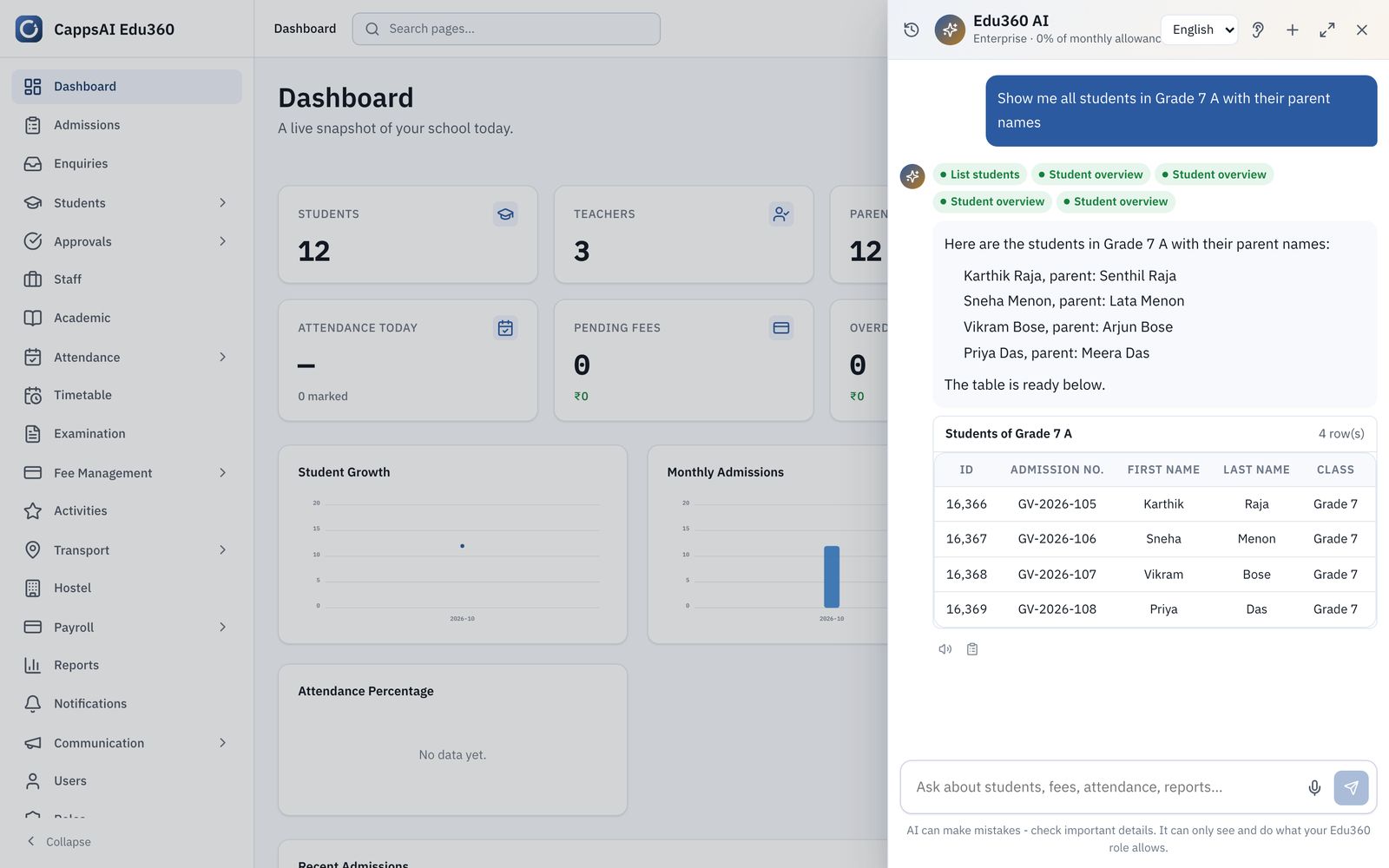
Task: Click the Student Growth data point
Action: pyautogui.click(x=462, y=546)
